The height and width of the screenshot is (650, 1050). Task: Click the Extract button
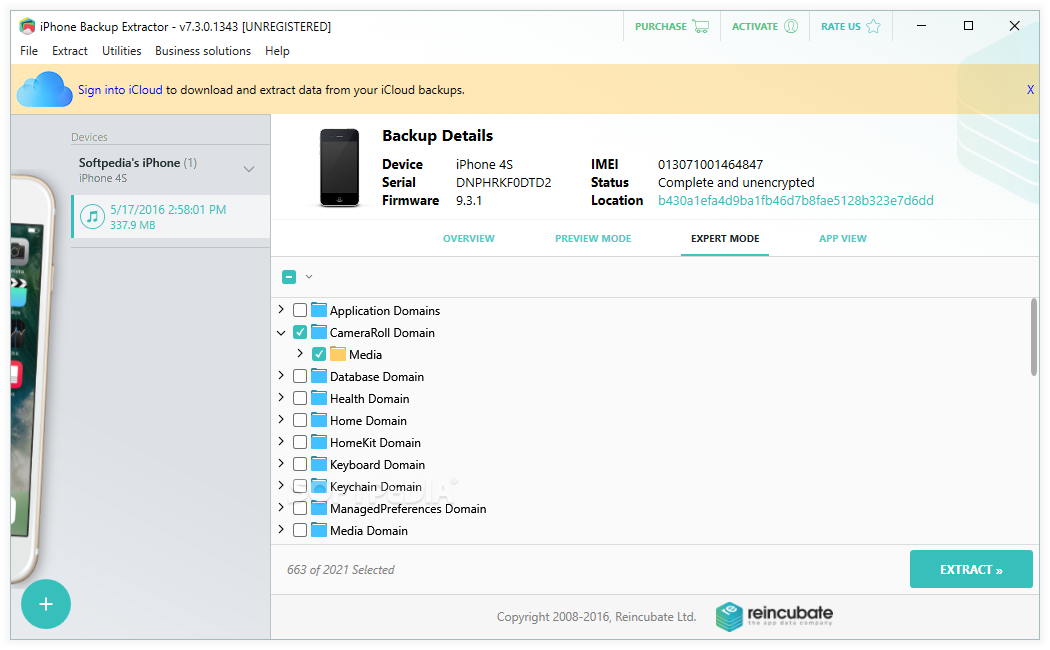pos(971,570)
